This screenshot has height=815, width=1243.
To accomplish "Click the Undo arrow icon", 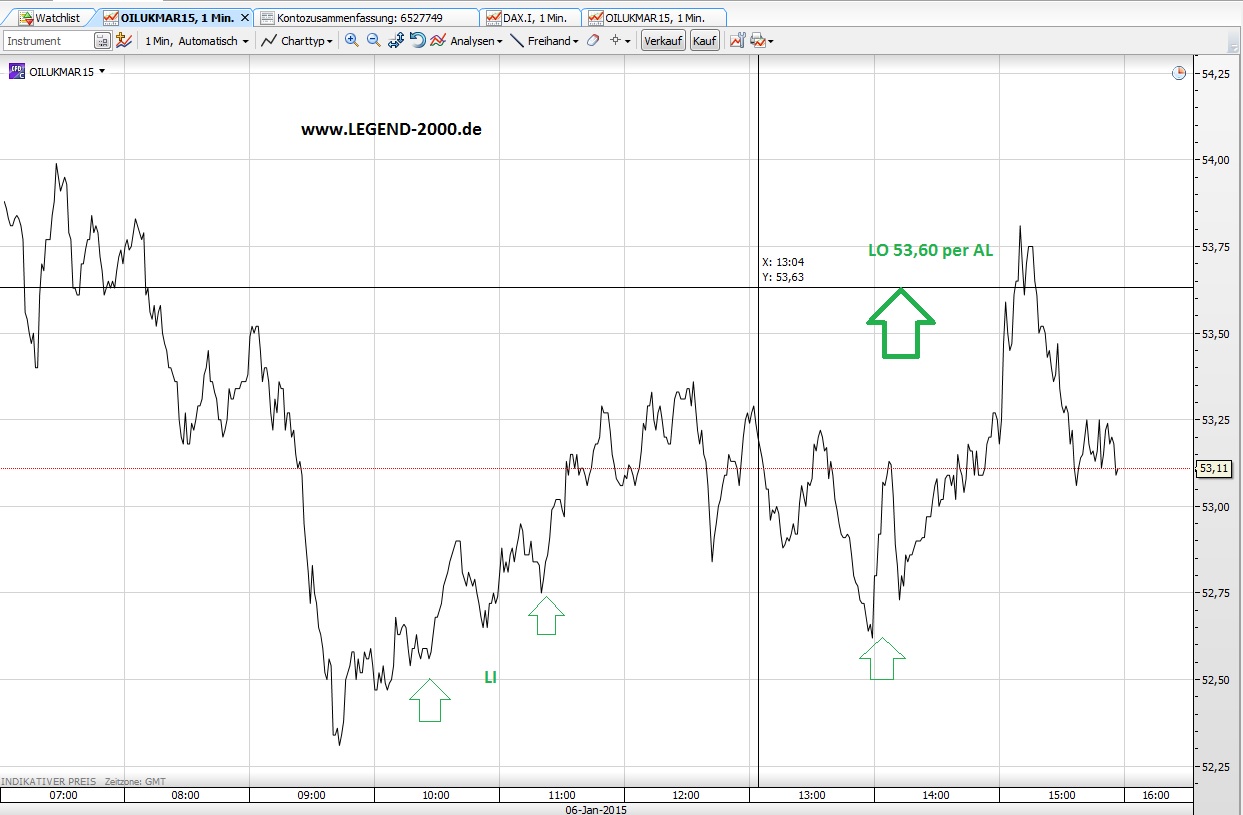I will [x=417, y=40].
